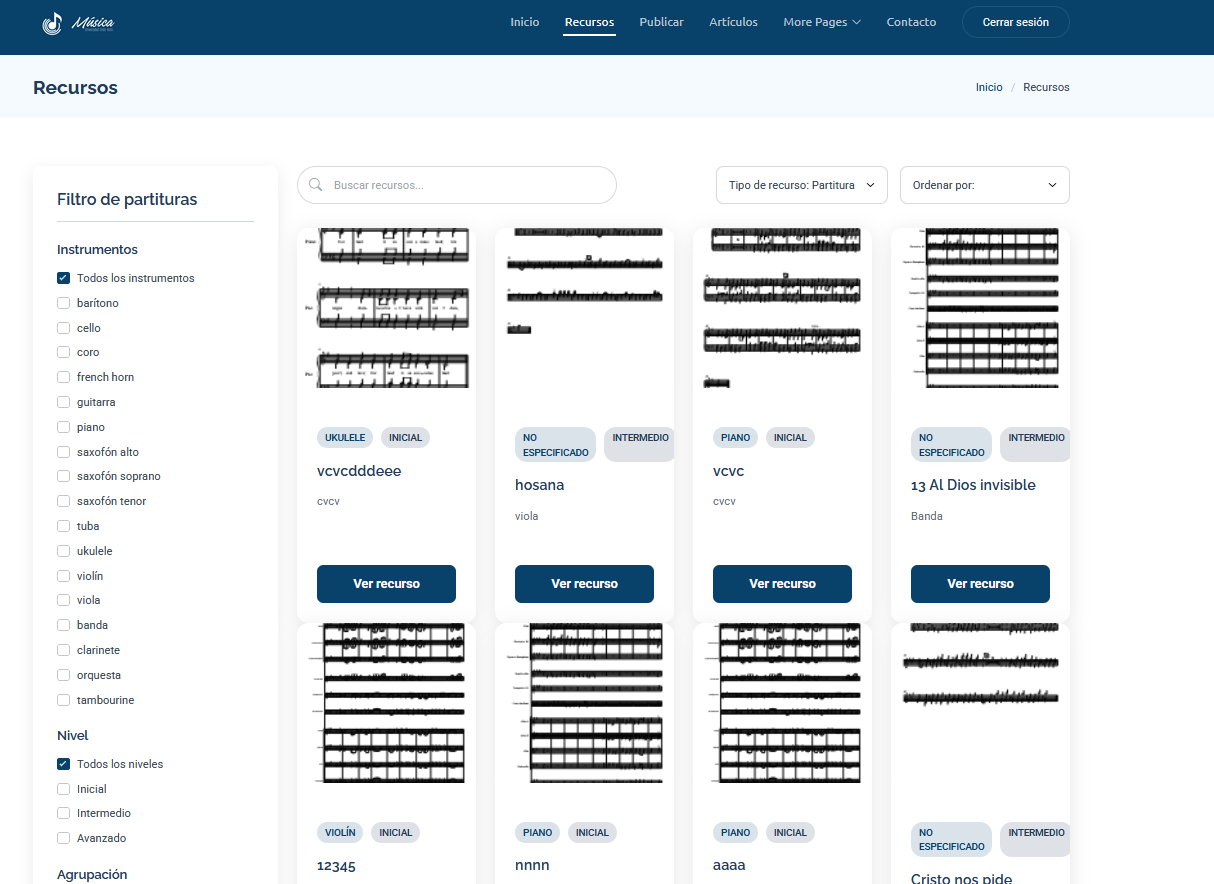Click the 'Banda' description text
Screen dimensions: 1214x884
[927, 516]
